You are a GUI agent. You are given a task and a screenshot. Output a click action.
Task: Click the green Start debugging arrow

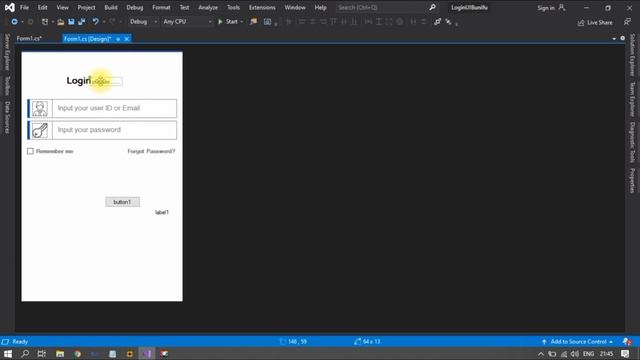tap(220, 22)
